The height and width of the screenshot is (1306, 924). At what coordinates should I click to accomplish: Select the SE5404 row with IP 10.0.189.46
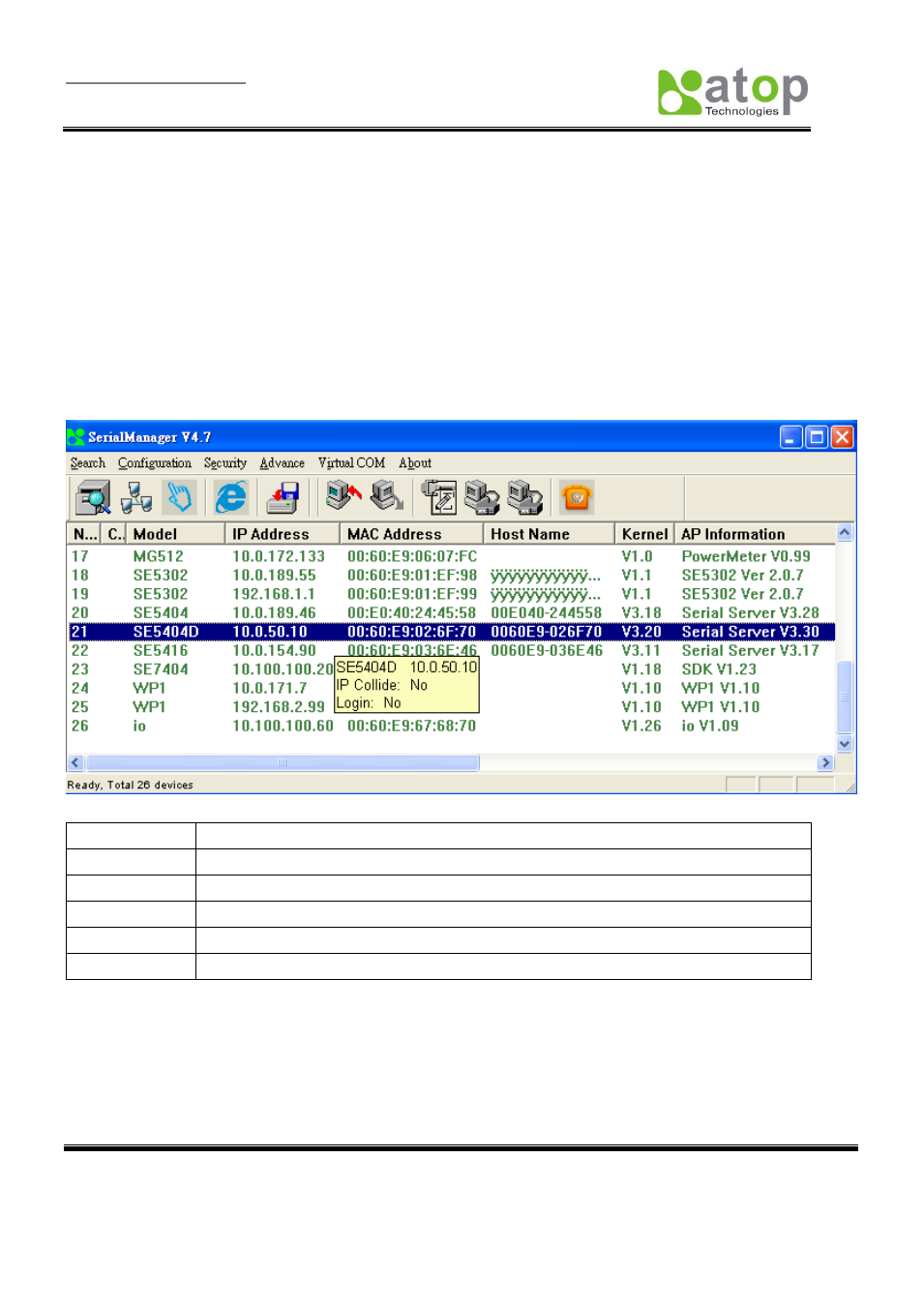(451, 612)
